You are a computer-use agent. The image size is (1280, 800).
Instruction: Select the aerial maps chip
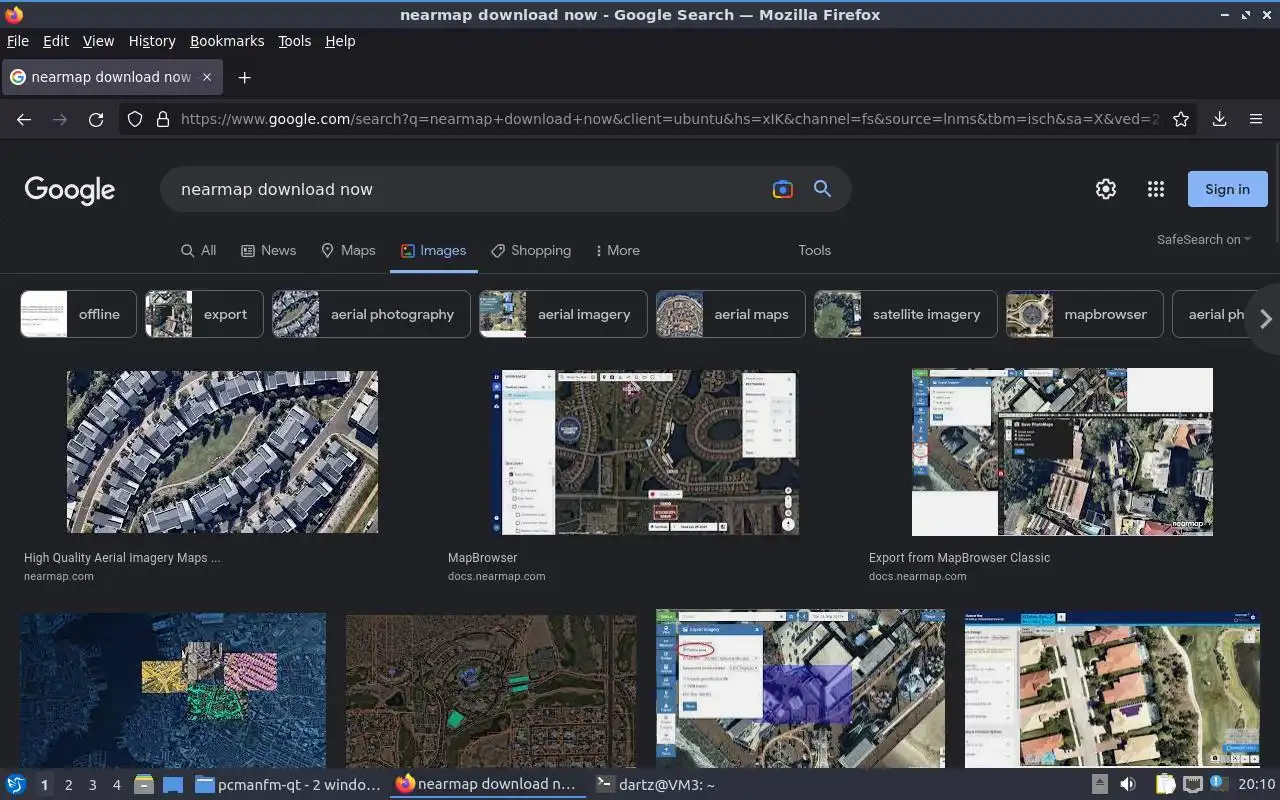point(731,314)
